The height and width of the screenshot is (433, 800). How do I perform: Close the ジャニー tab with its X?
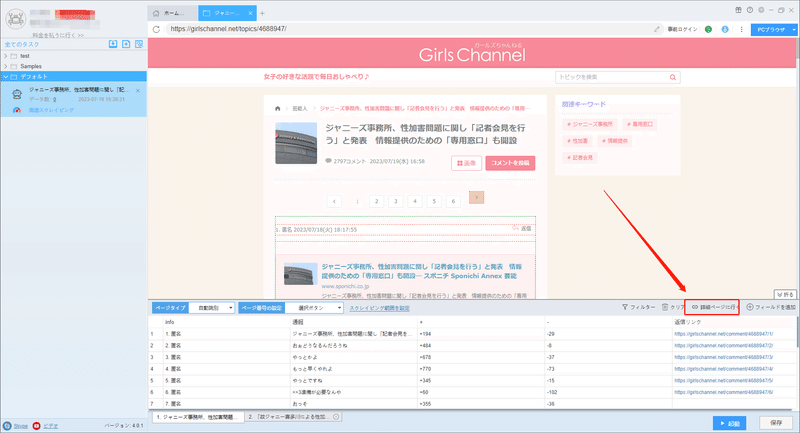(x=250, y=13)
